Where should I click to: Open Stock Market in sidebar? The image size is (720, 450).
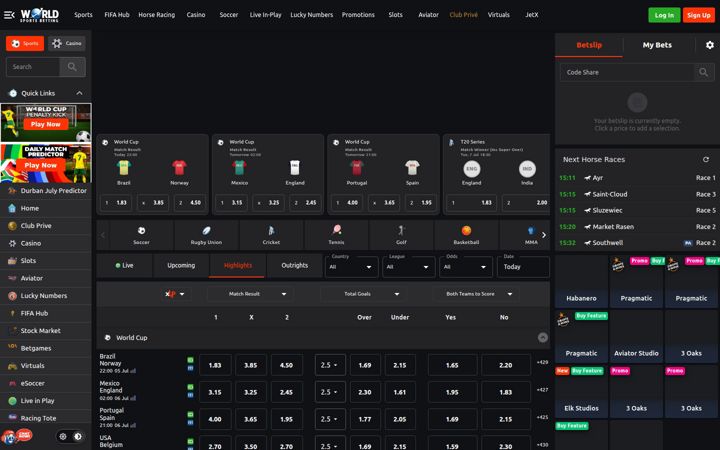tap(45, 330)
